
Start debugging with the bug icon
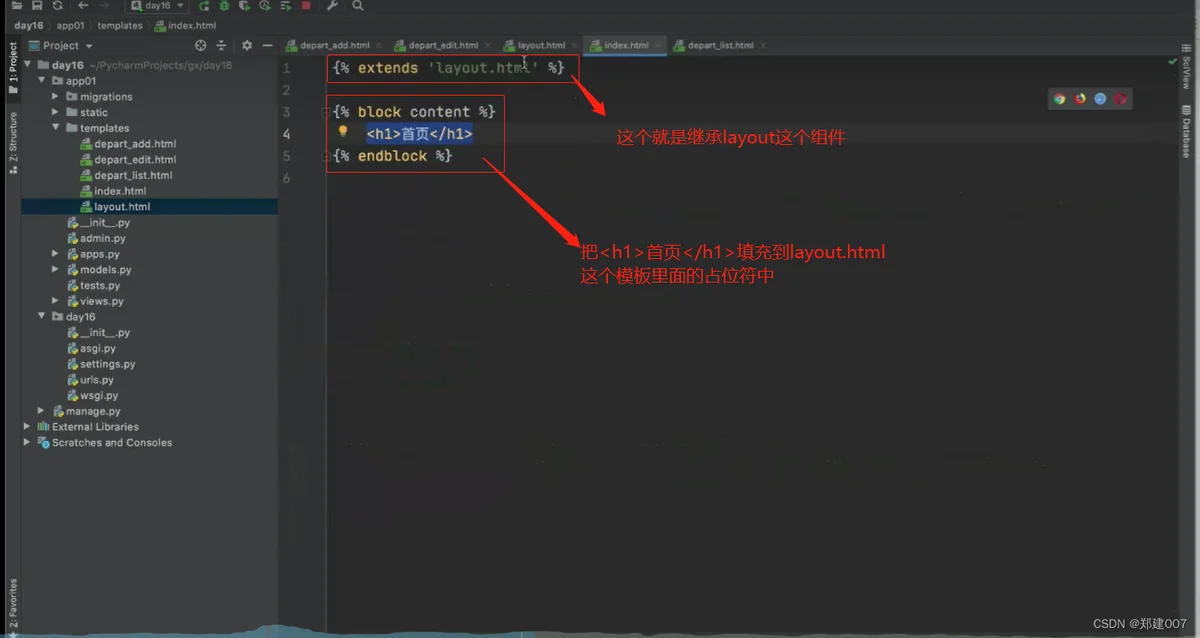(x=225, y=5)
